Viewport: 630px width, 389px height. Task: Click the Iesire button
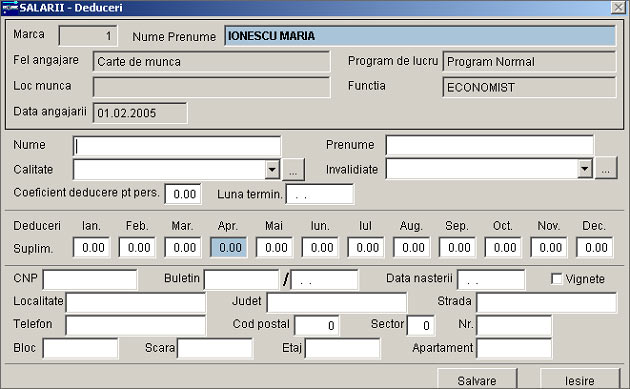[580, 379]
